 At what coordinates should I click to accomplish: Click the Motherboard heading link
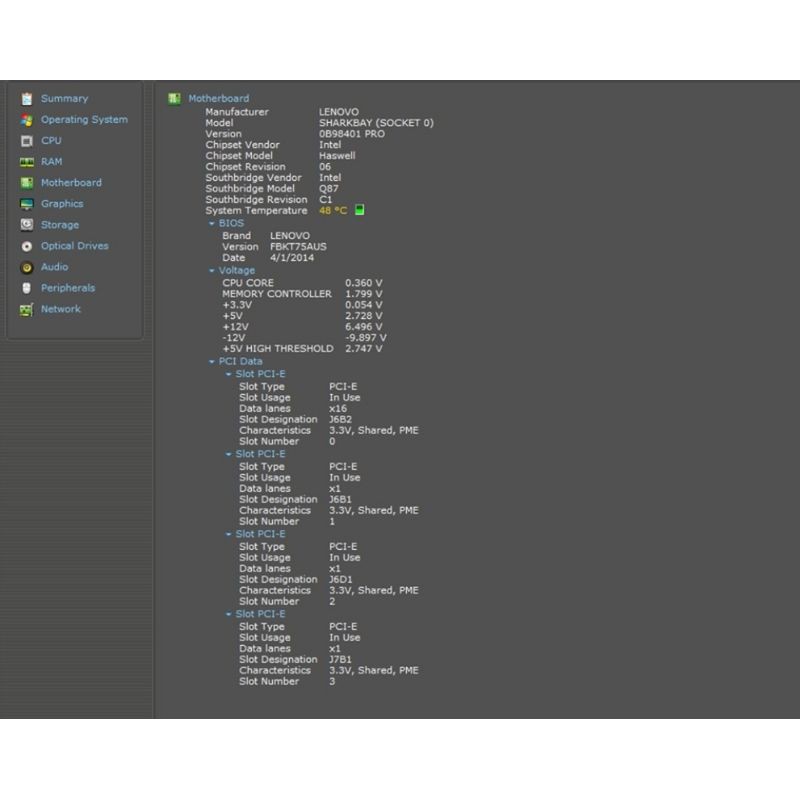219,98
